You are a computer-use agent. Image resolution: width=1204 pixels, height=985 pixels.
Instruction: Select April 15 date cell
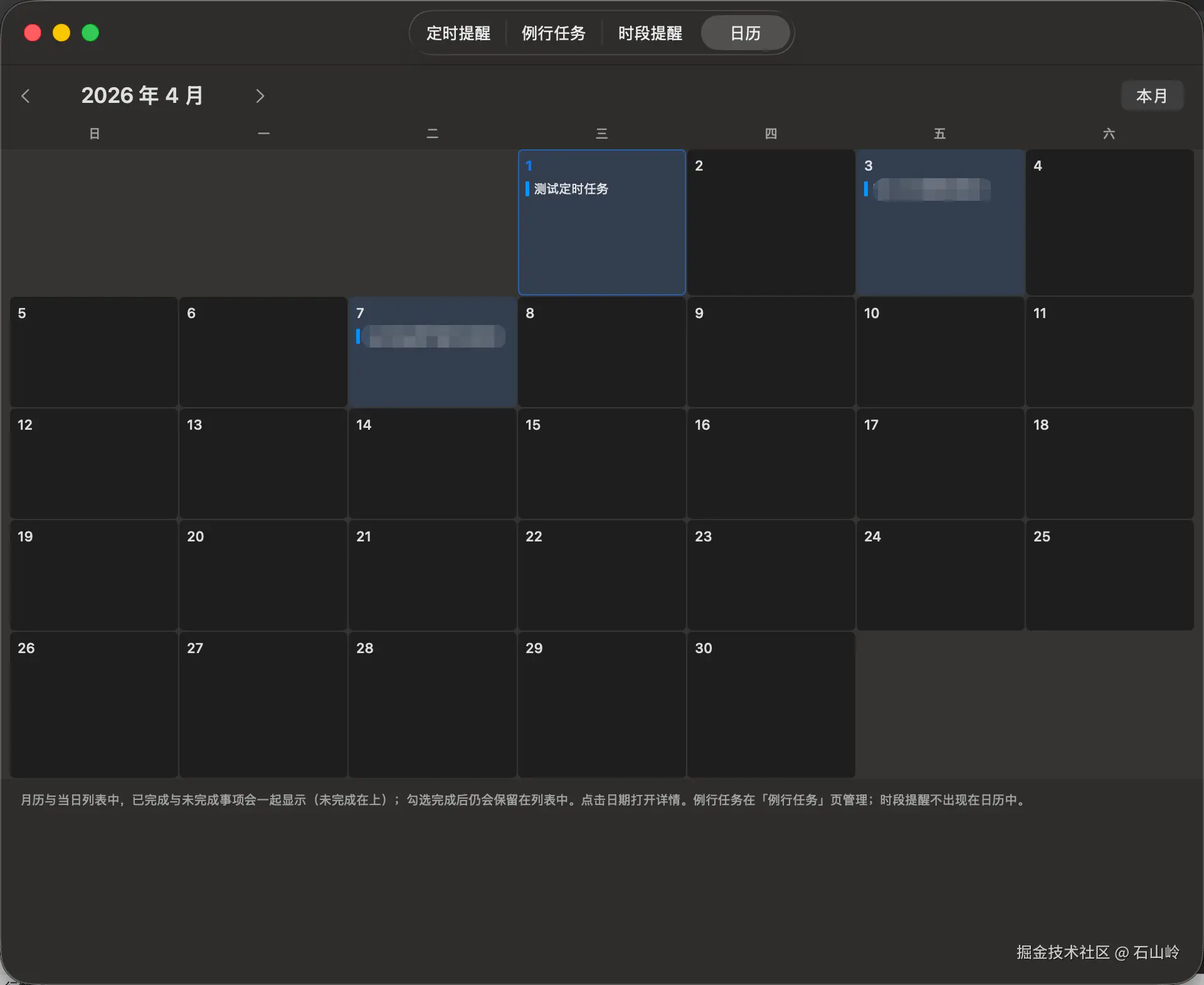click(x=601, y=463)
